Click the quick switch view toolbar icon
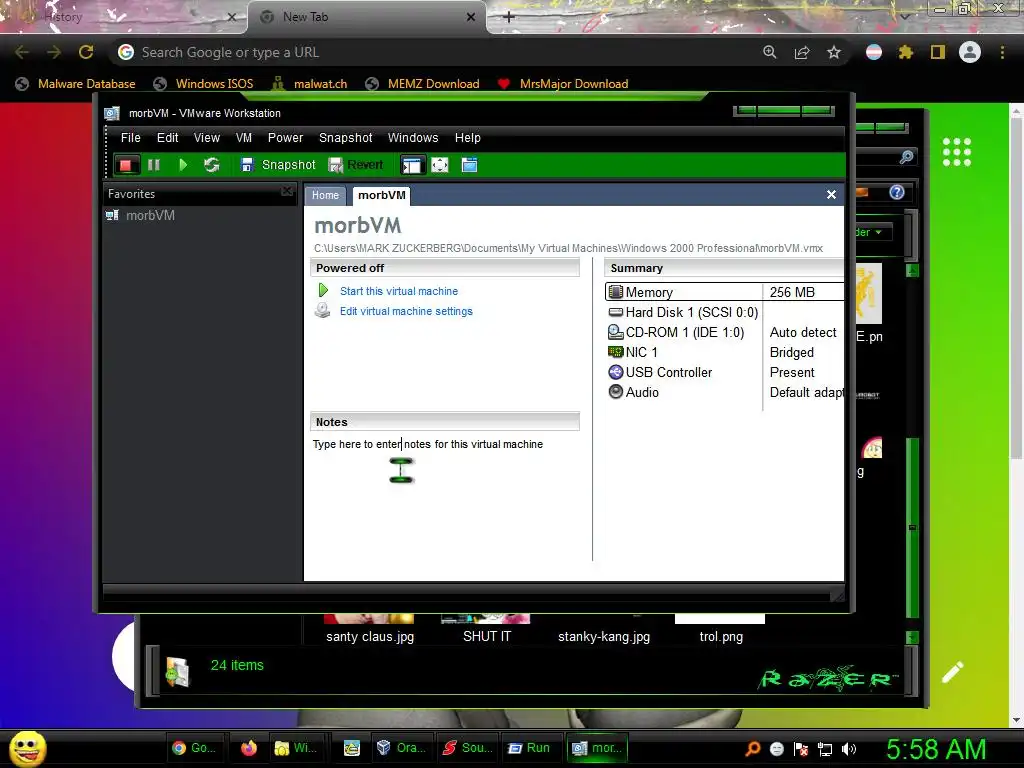1024x768 pixels. pyautogui.click(x=470, y=165)
